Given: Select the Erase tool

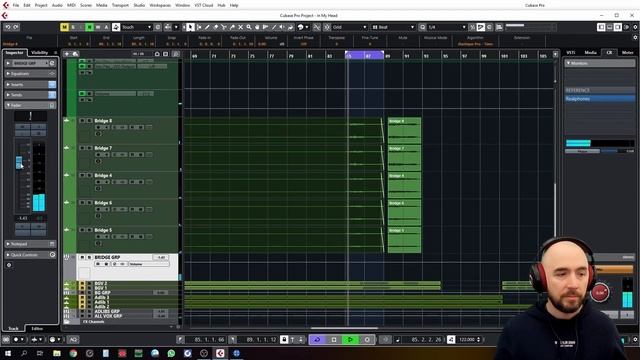Looking at the screenshot, I should click(216, 27).
